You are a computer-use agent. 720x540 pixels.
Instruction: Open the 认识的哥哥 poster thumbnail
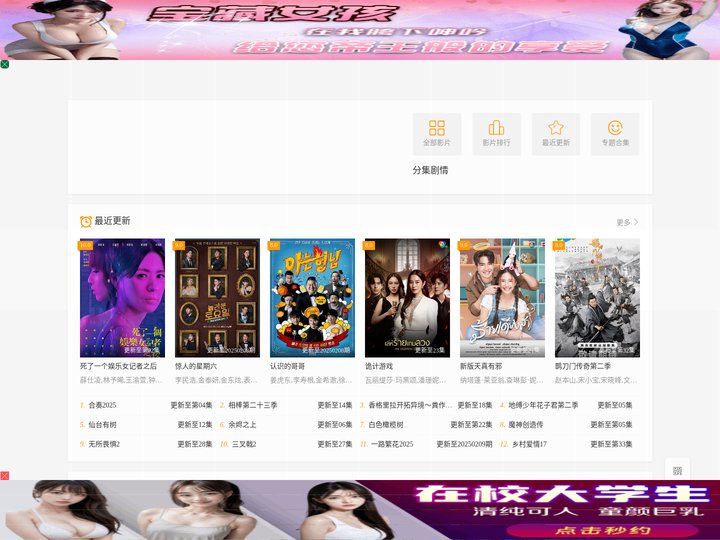(x=312, y=297)
